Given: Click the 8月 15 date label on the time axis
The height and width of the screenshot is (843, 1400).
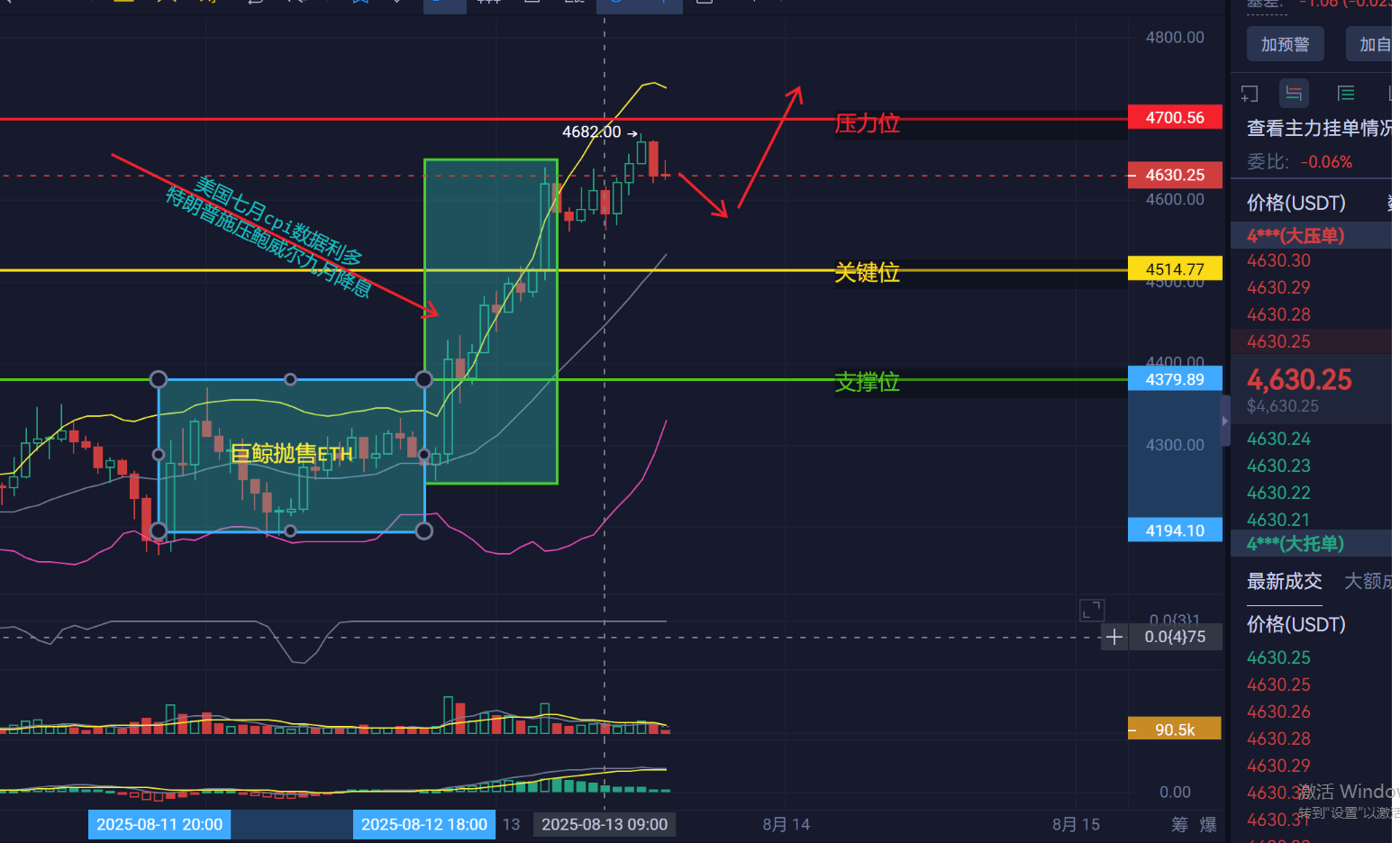Looking at the screenshot, I should [x=1076, y=824].
